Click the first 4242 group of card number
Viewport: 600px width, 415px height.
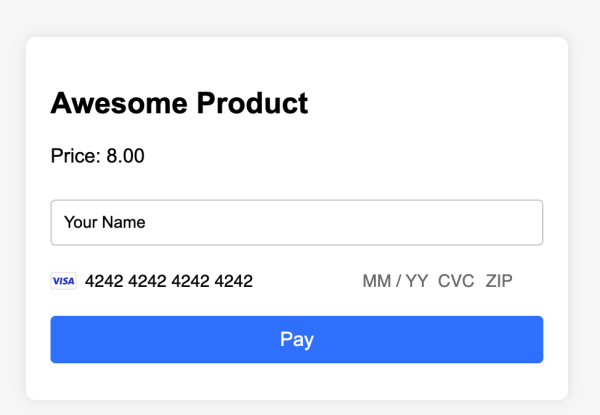104,281
